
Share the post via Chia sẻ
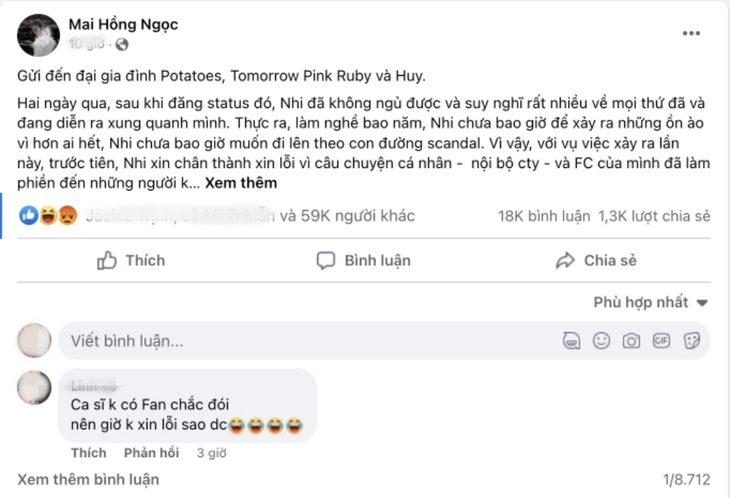pyautogui.click(x=596, y=260)
